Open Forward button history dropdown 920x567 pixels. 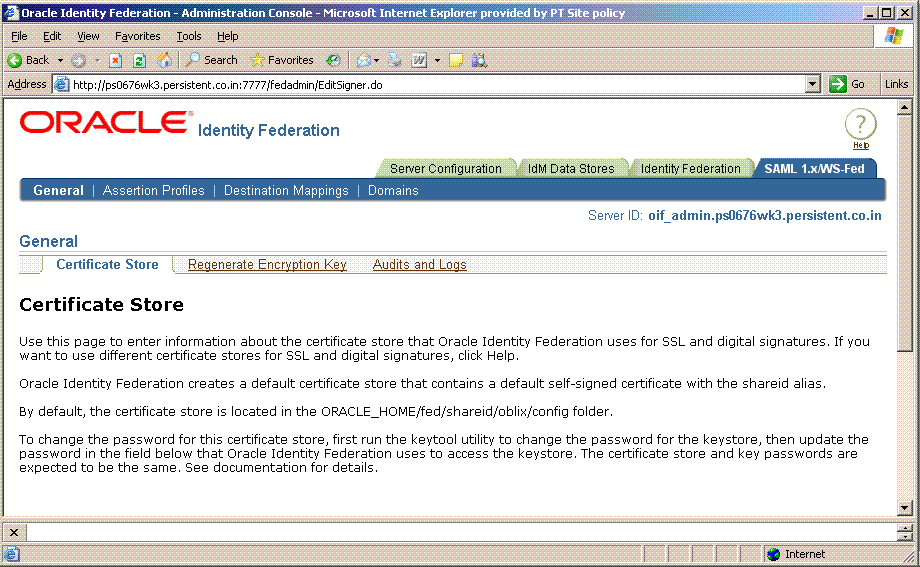[x=97, y=60]
